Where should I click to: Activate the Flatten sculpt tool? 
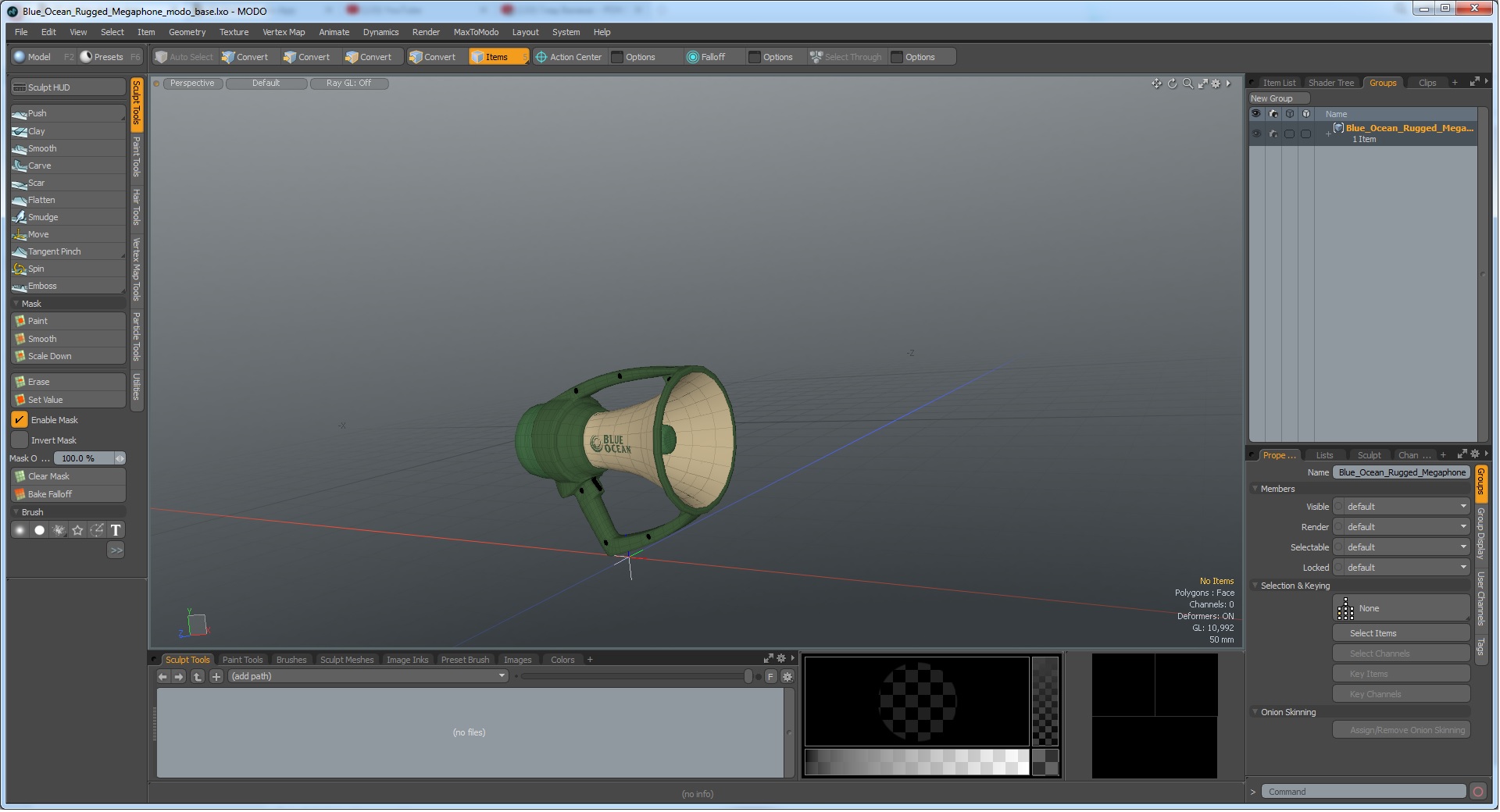[68, 200]
